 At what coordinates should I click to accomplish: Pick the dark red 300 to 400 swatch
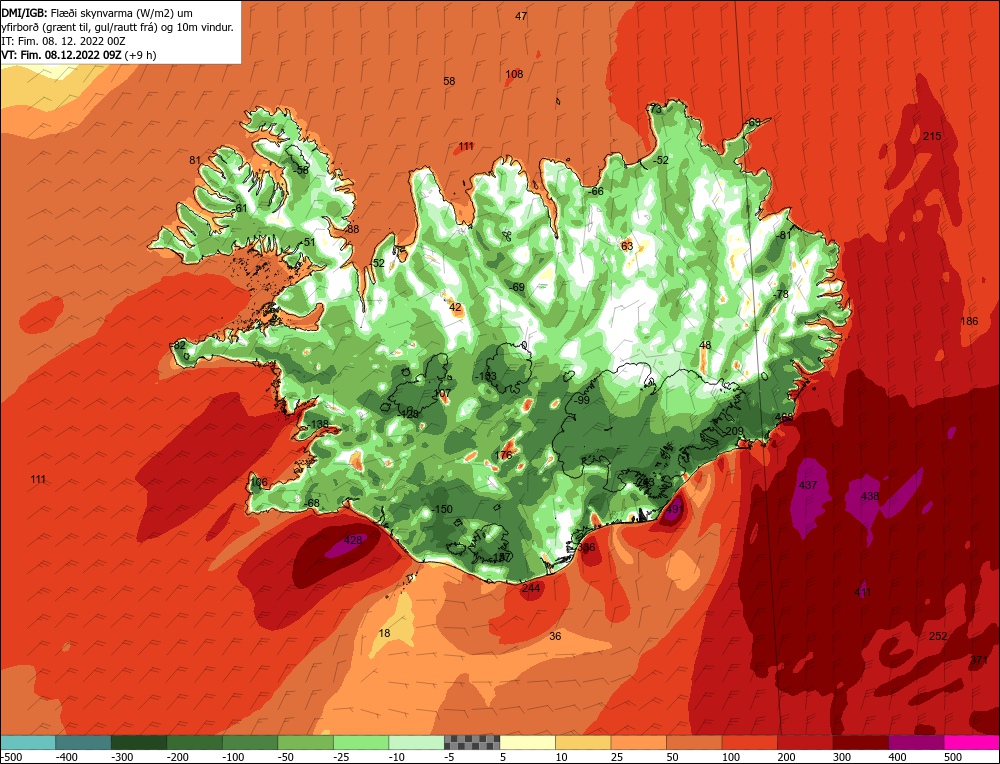click(x=860, y=743)
